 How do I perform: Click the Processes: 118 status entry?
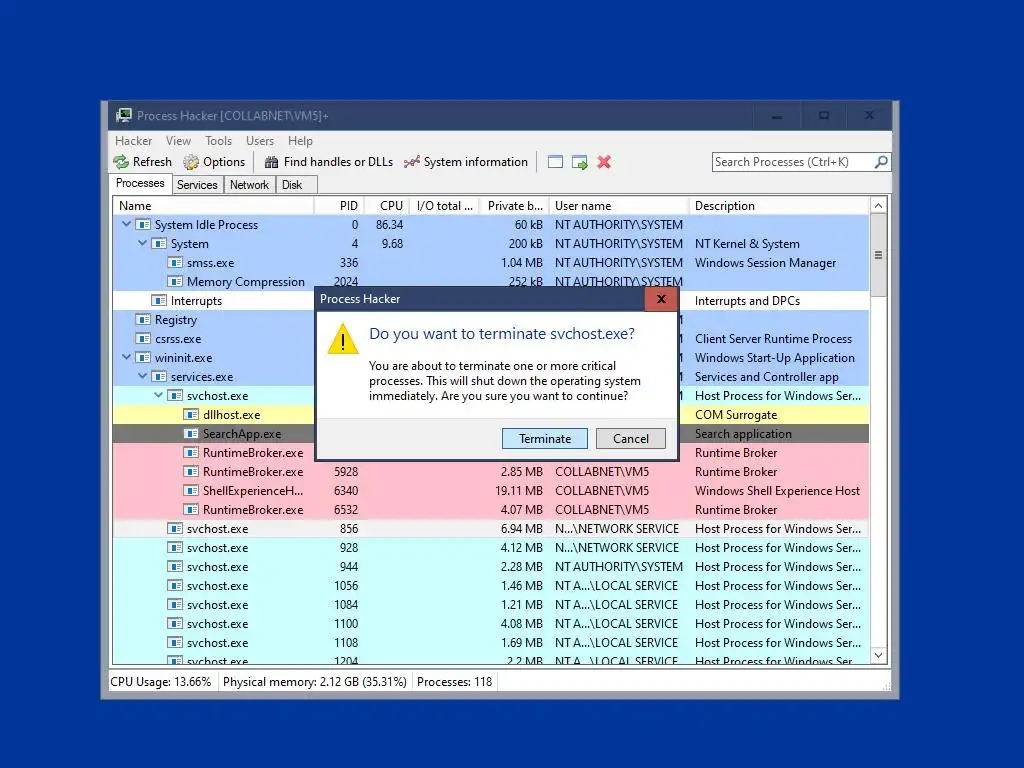tap(455, 682)
